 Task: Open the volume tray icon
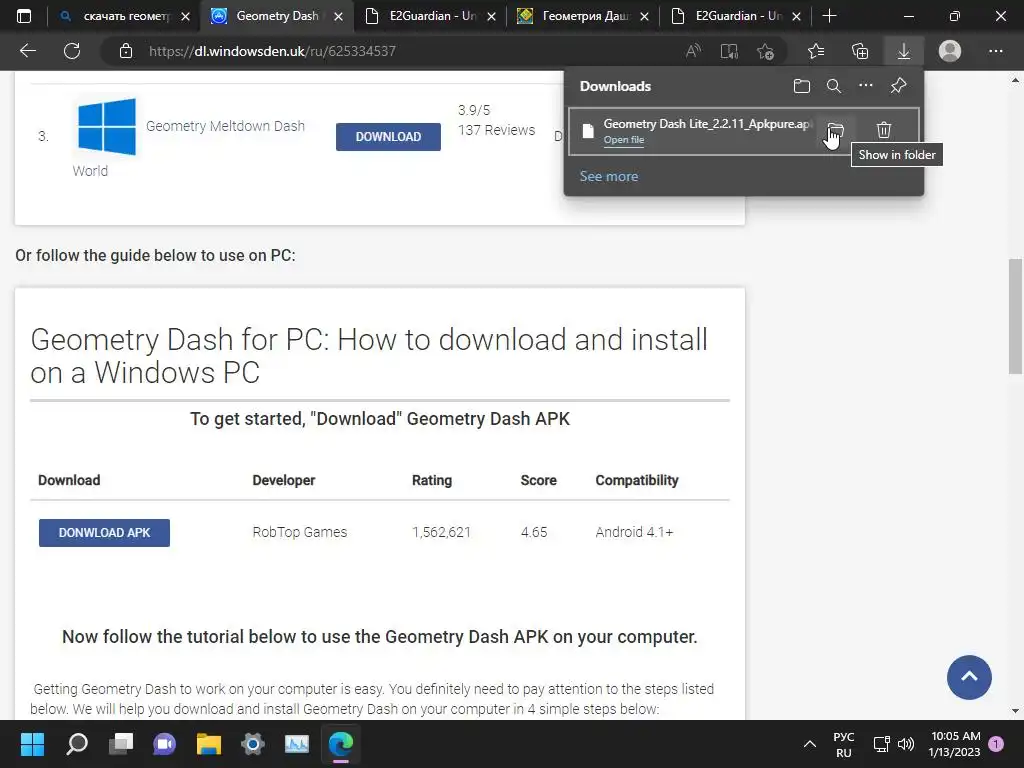tap(906, 744)
